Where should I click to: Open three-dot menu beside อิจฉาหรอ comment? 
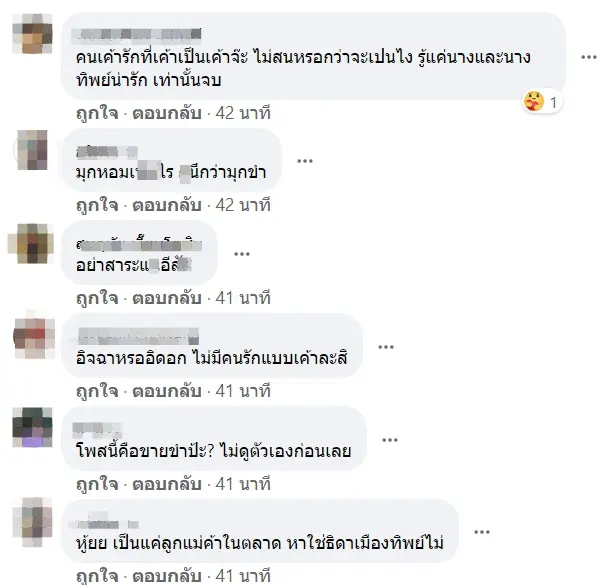click(x=386, y=347)
